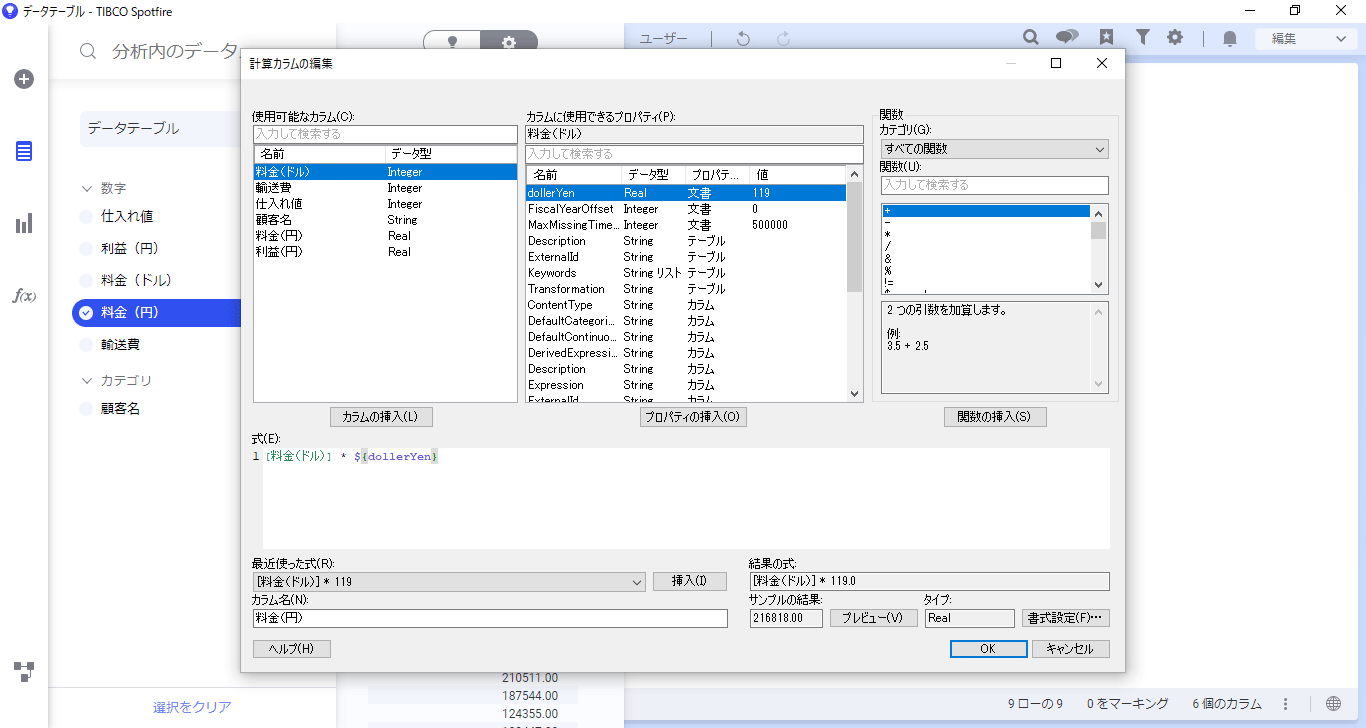Select 顧客名 String row in columns list
1366x728 pixels.
click(385, 220)
